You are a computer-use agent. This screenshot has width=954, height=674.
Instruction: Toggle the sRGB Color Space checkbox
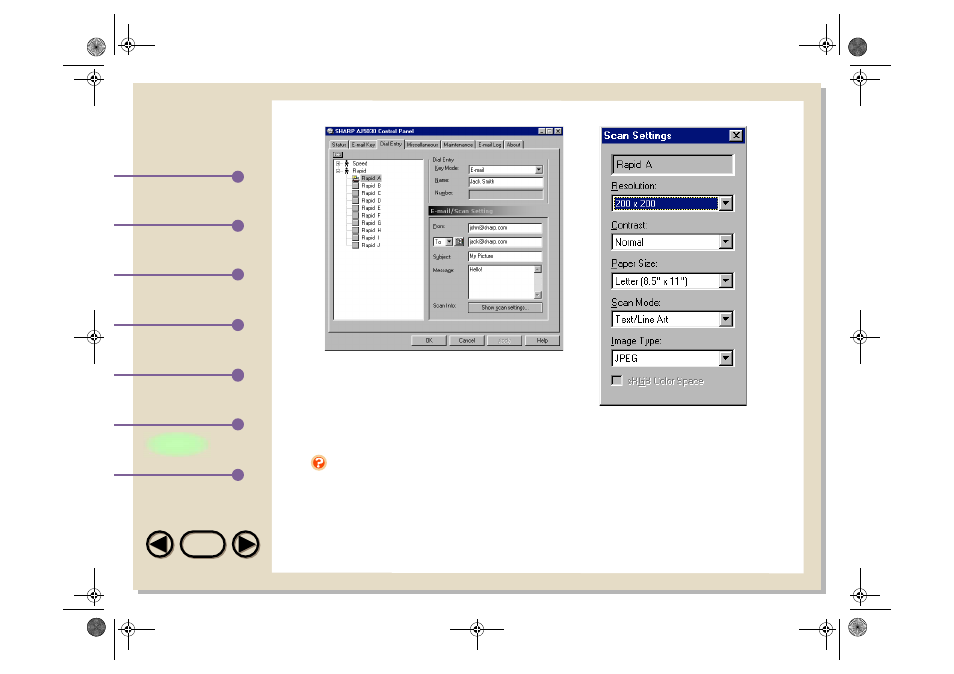tap(617, 381)
